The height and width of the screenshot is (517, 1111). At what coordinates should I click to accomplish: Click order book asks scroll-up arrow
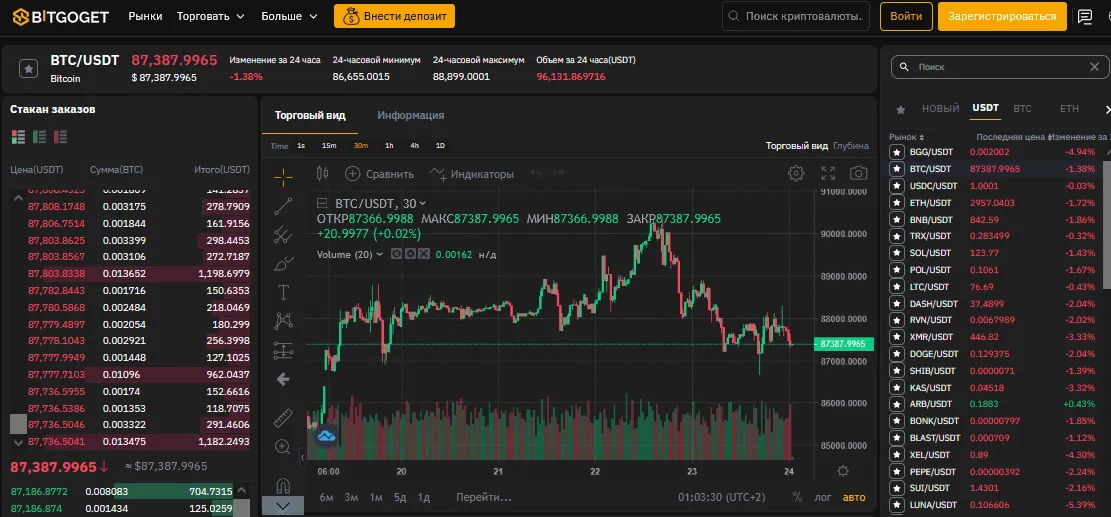click(18, 198)
